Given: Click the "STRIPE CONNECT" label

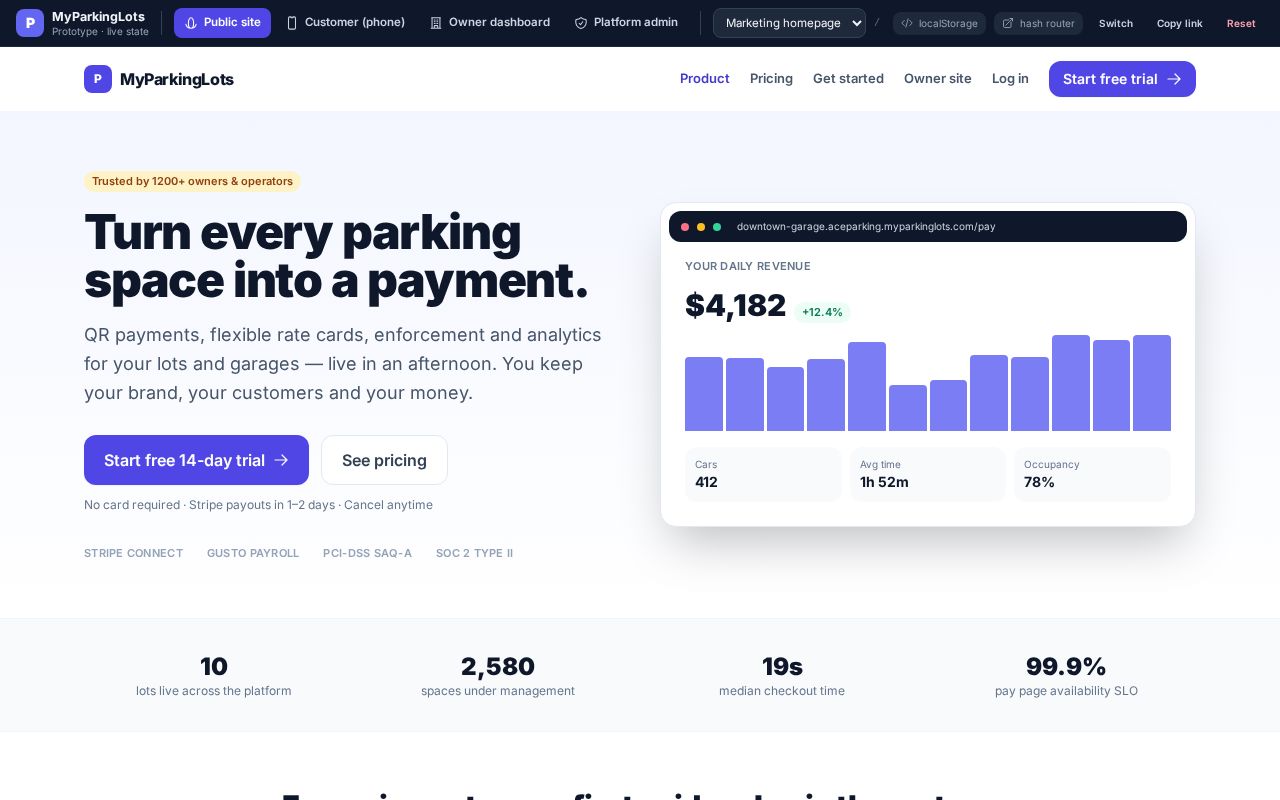Looking at the screenshot, I should click(x=134, y=553).
